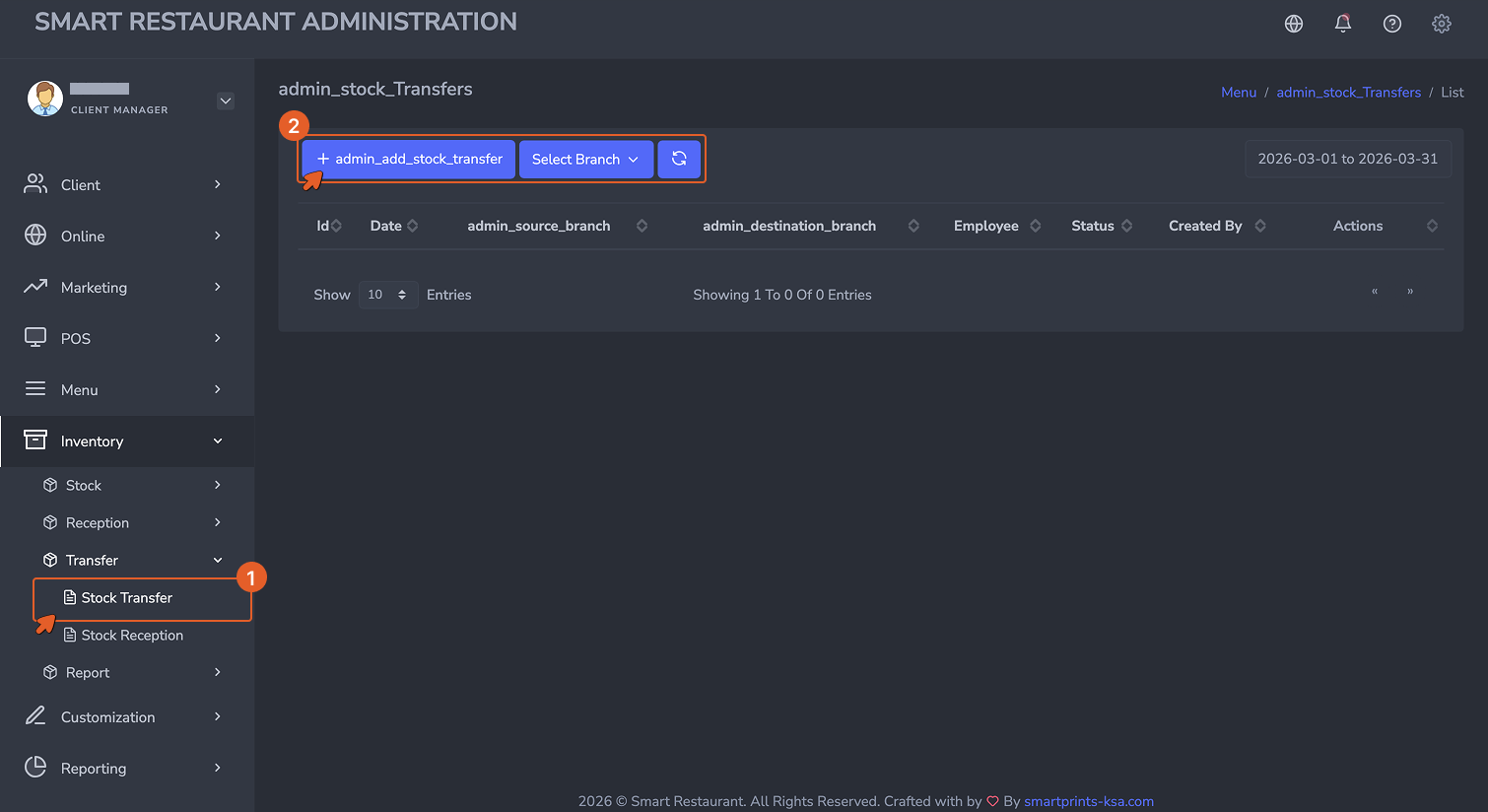The width and height of the screenshot is (1488, 812).
Task: Refresh the stock transfers list
Action: 679,159
